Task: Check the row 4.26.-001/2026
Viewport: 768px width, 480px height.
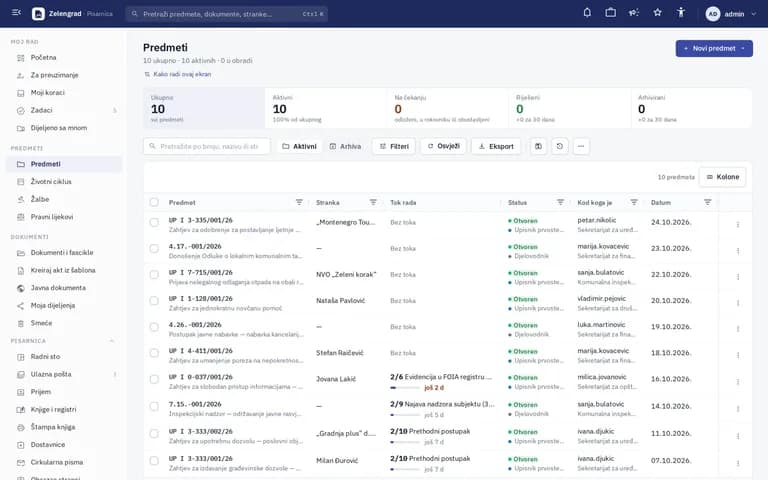Action: (154, 327)
